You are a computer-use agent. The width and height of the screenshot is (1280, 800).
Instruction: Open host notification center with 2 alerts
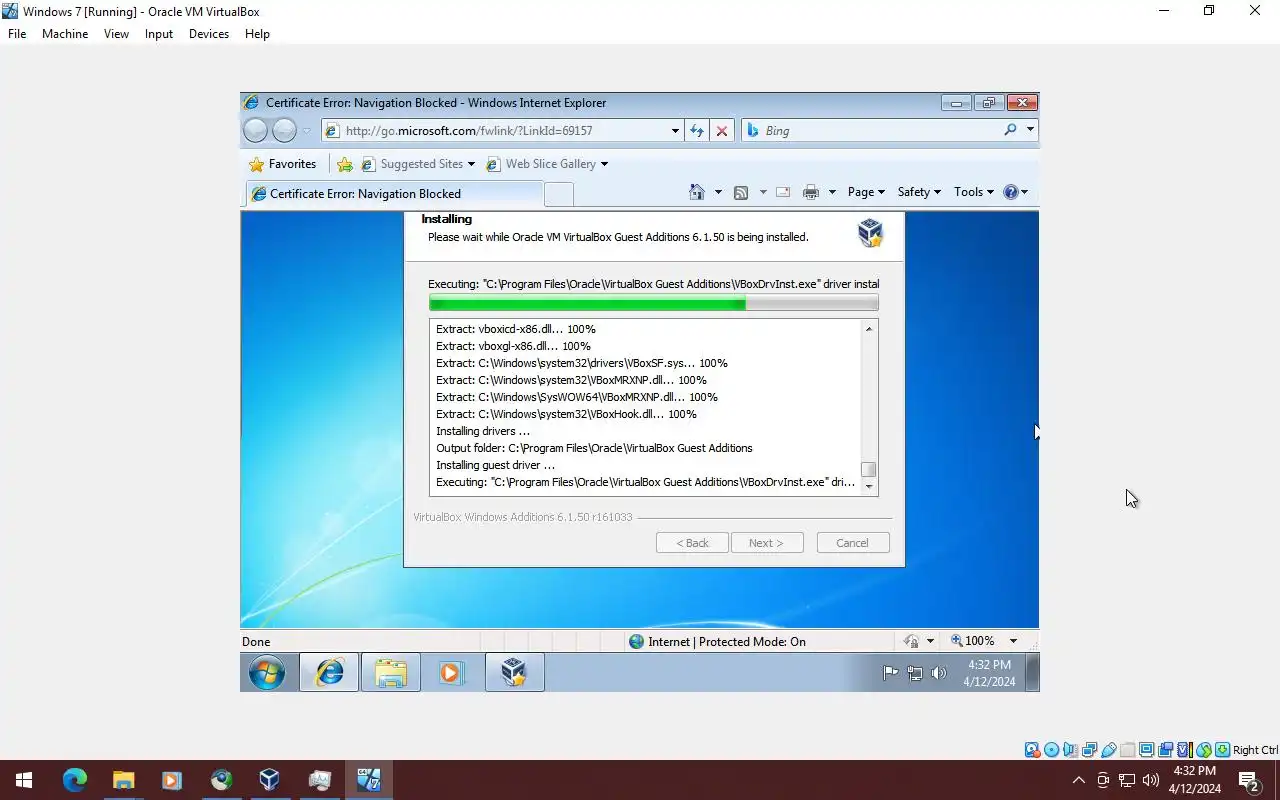(x=1248, y=780)
